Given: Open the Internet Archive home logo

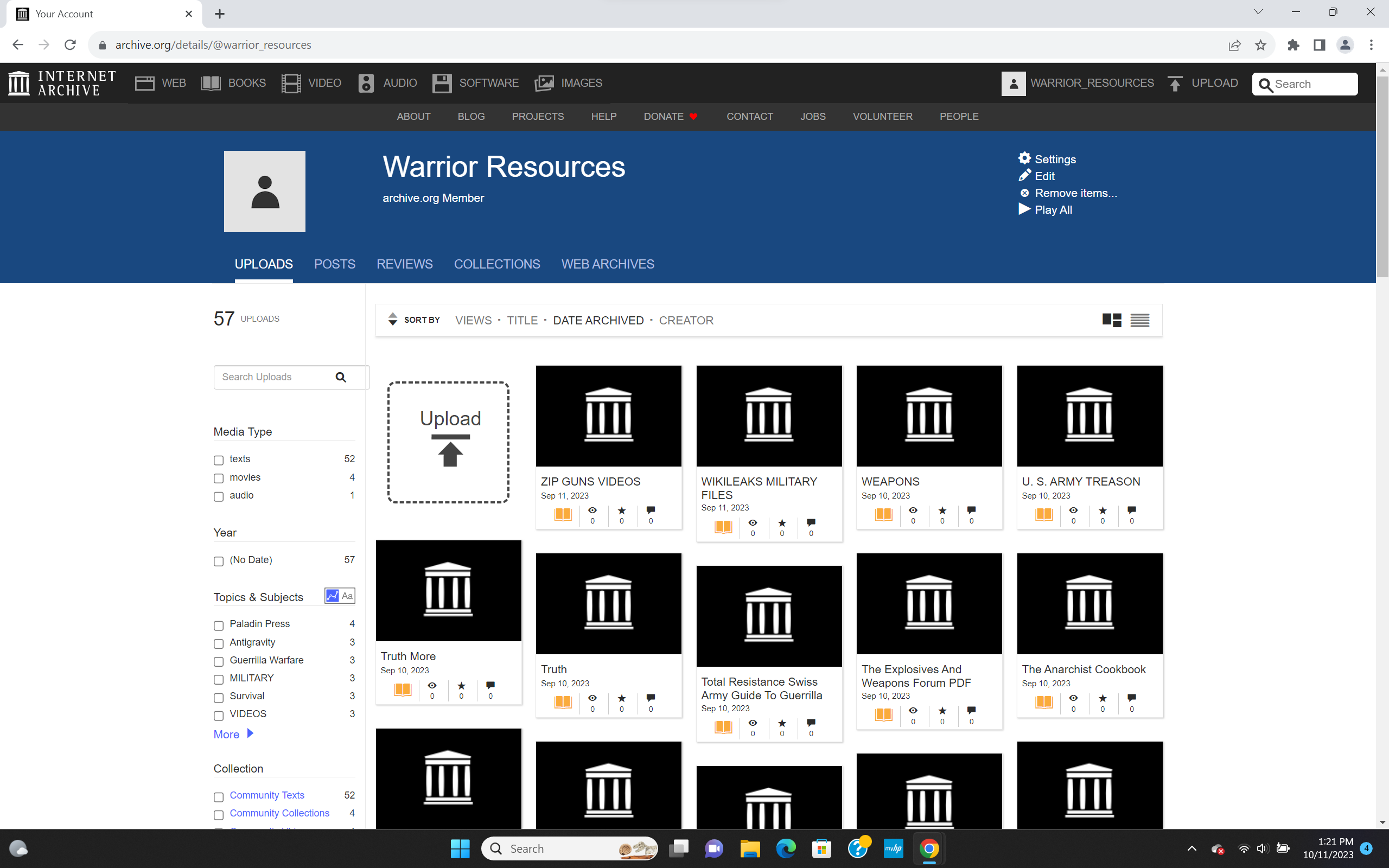Looking at the screenshot, I should 62,83.
